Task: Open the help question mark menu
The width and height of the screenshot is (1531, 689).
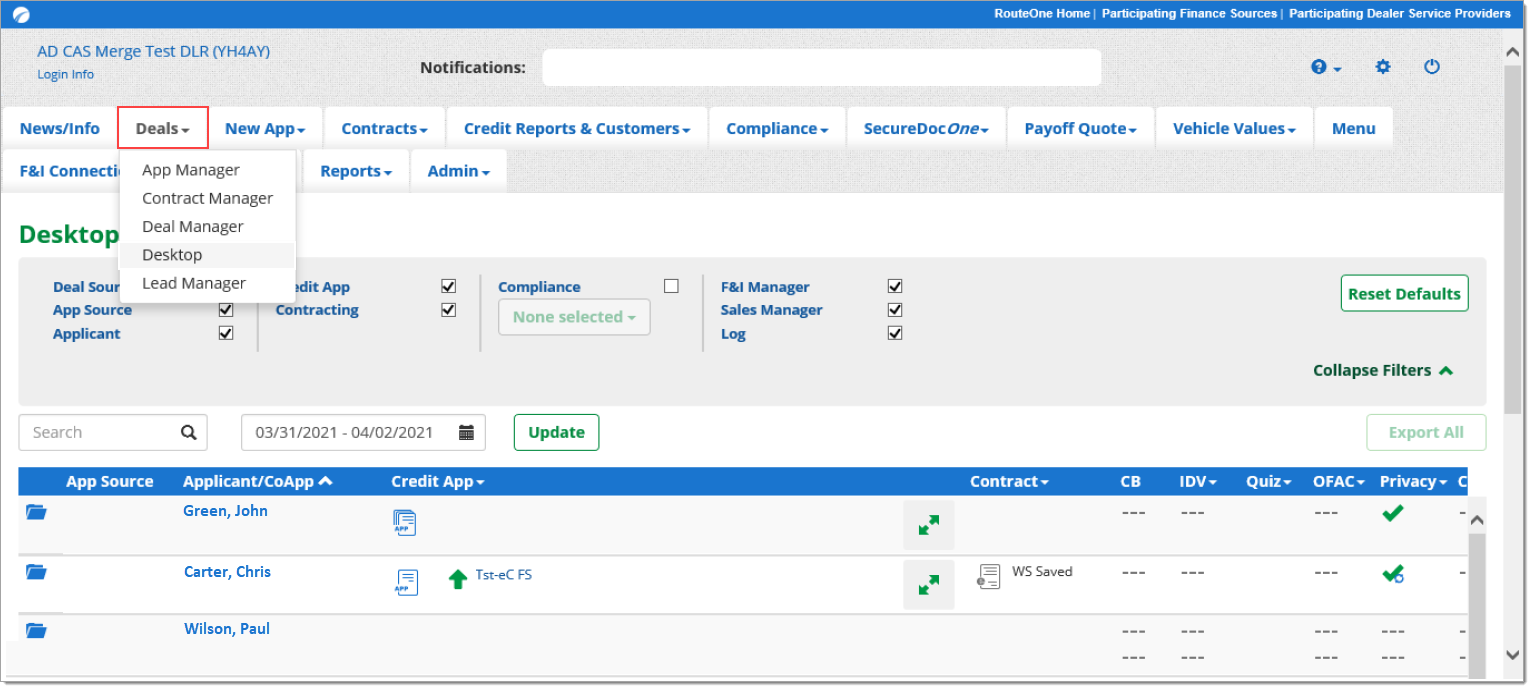Action: [x=1325, y=67]
